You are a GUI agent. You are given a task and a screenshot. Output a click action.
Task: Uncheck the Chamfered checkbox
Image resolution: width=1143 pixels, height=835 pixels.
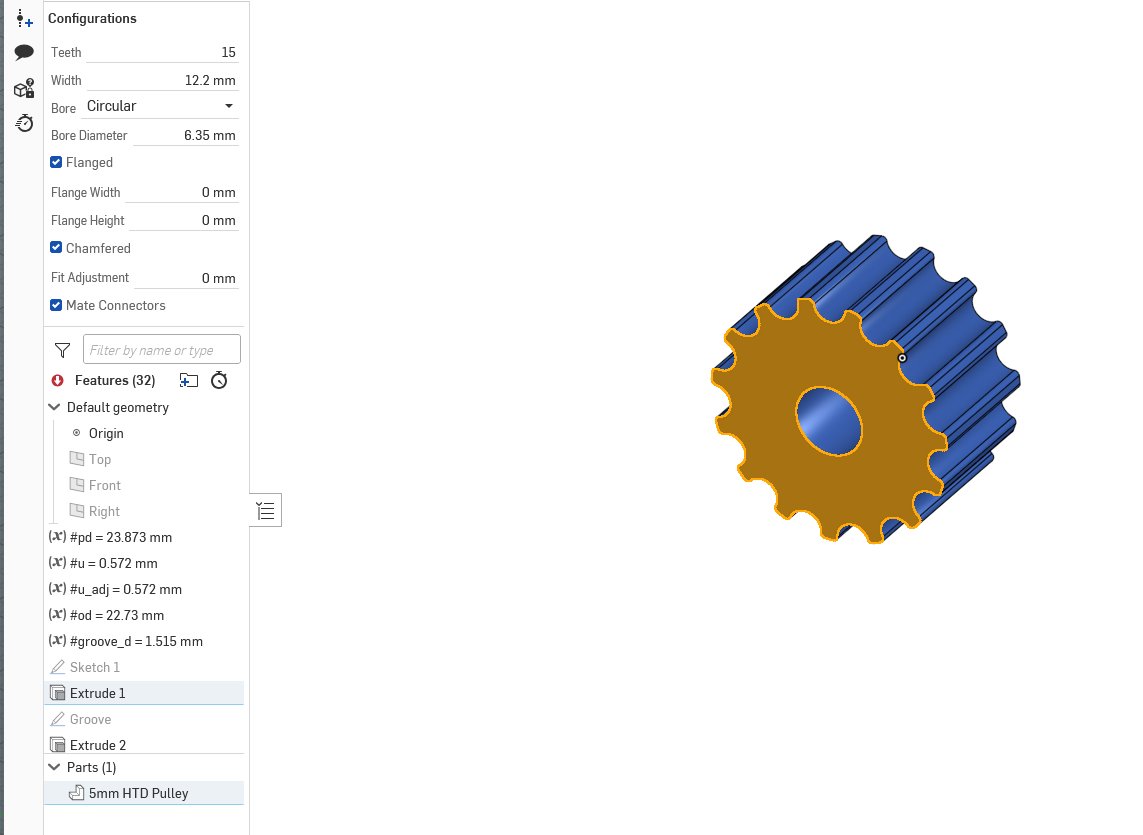coord(56,247)
